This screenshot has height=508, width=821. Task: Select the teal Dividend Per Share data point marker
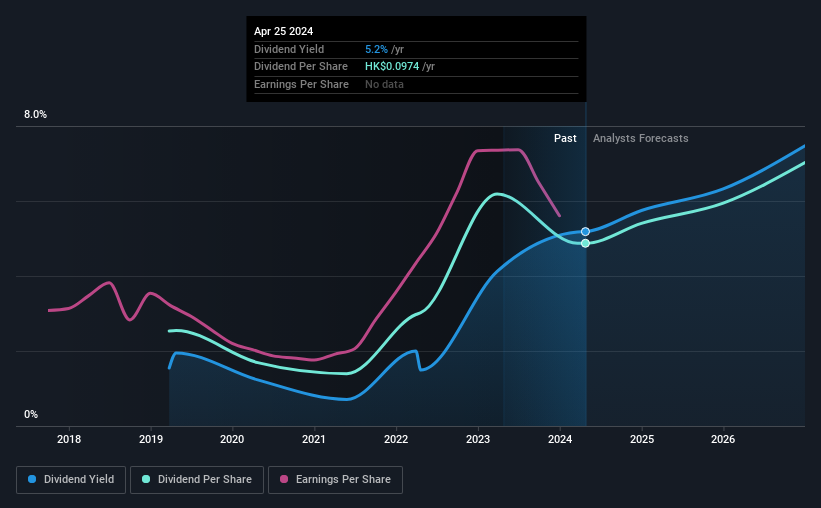point(585,243)
